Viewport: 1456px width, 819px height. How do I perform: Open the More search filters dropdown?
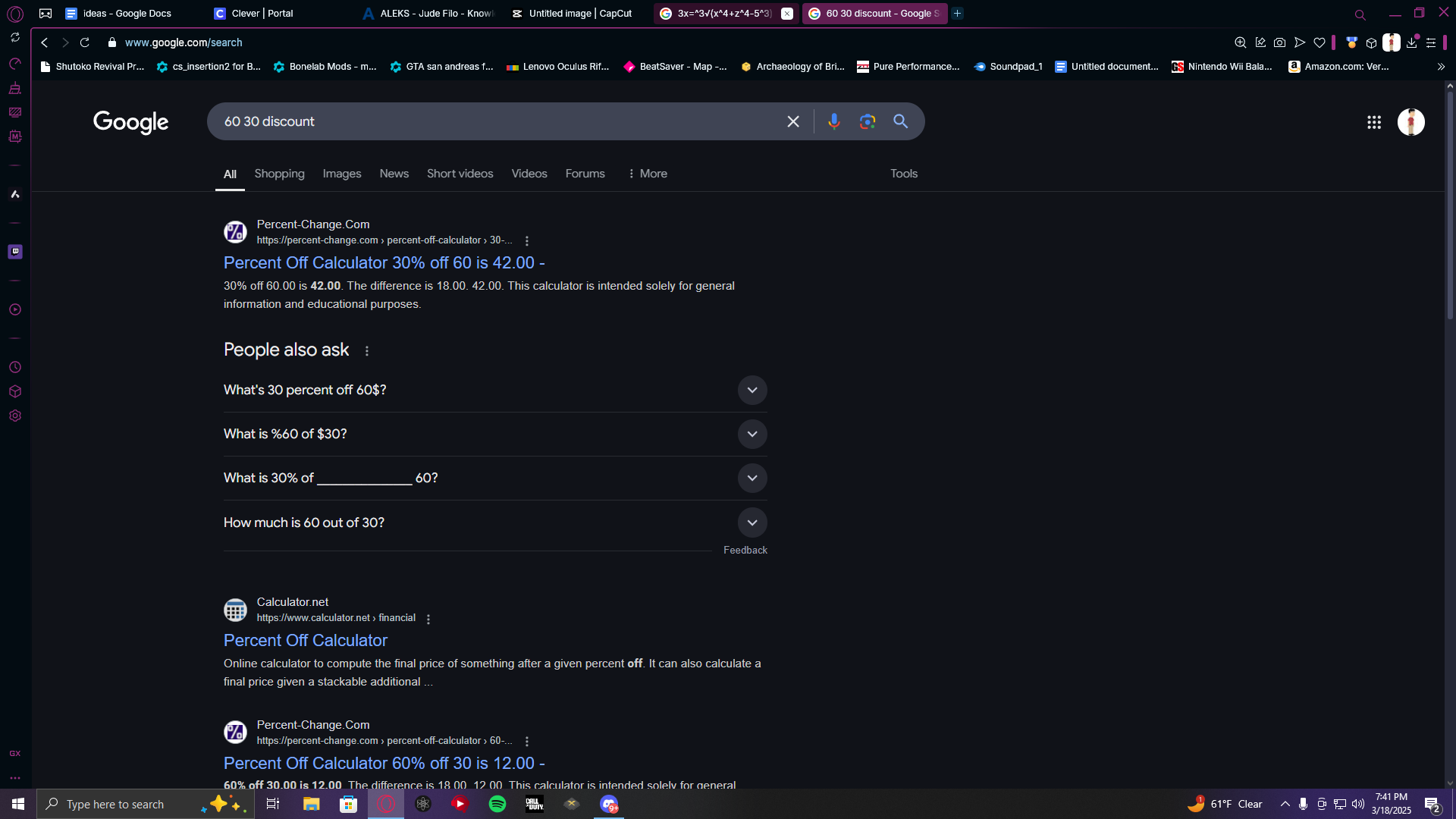point(648,174)
